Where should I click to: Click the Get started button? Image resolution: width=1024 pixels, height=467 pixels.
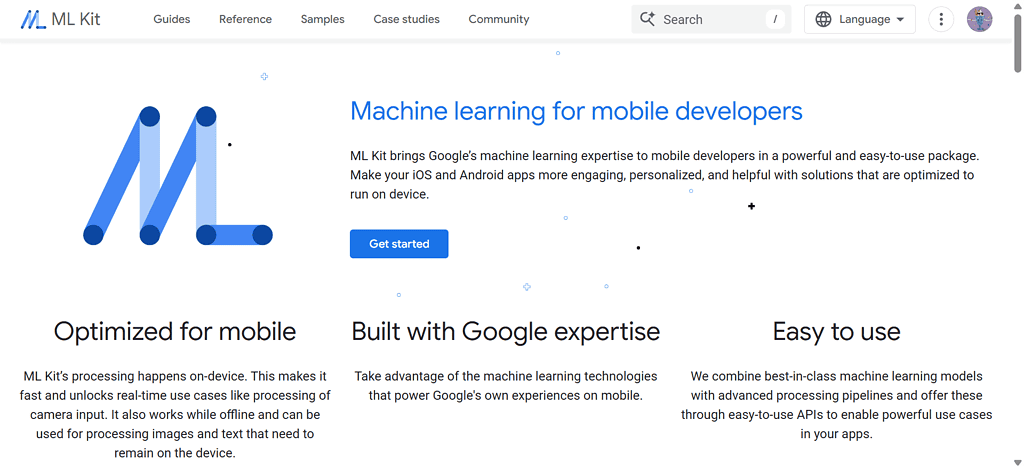399,244
